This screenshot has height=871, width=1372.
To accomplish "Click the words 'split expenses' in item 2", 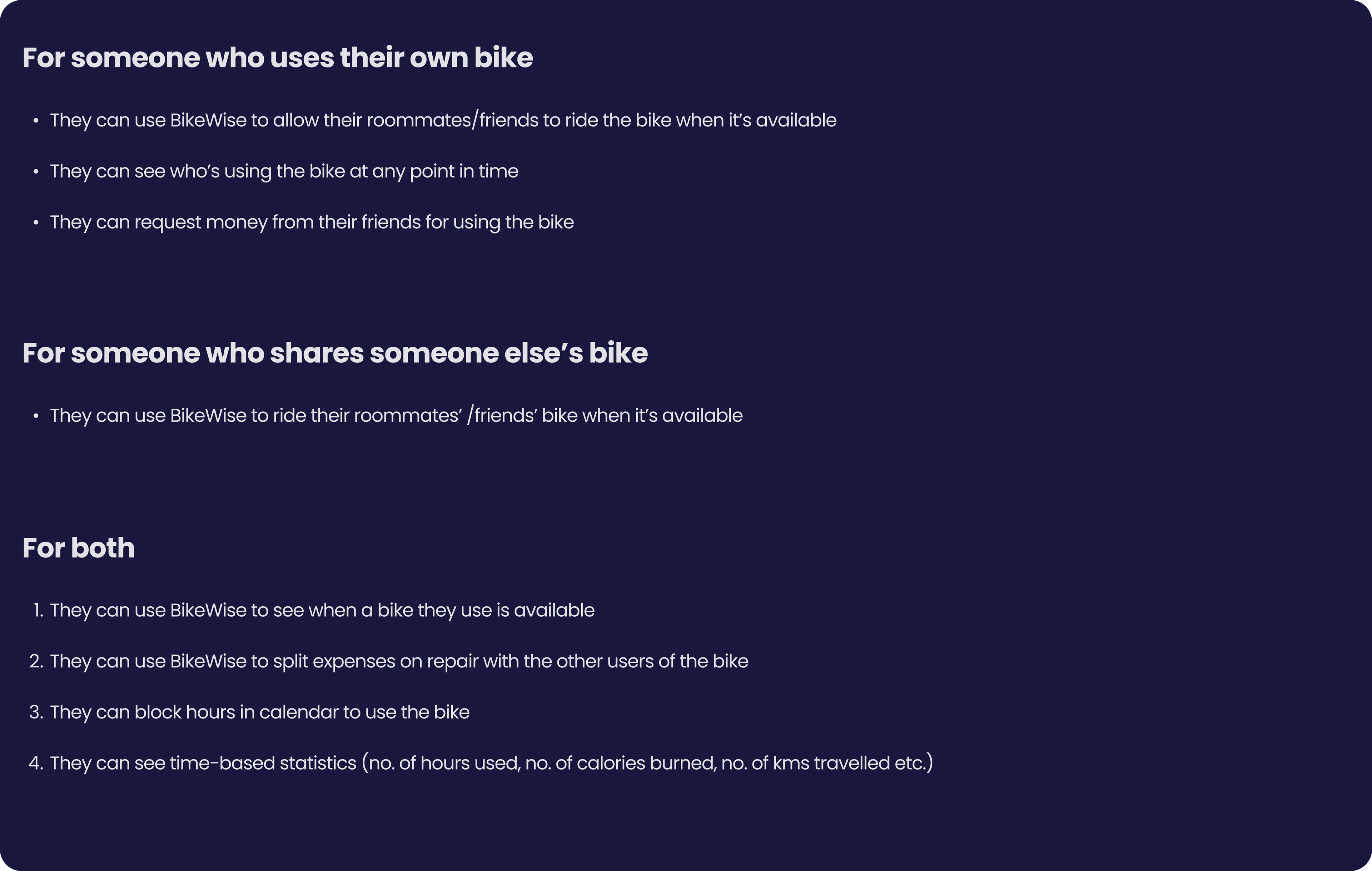I will pos(334,661).
